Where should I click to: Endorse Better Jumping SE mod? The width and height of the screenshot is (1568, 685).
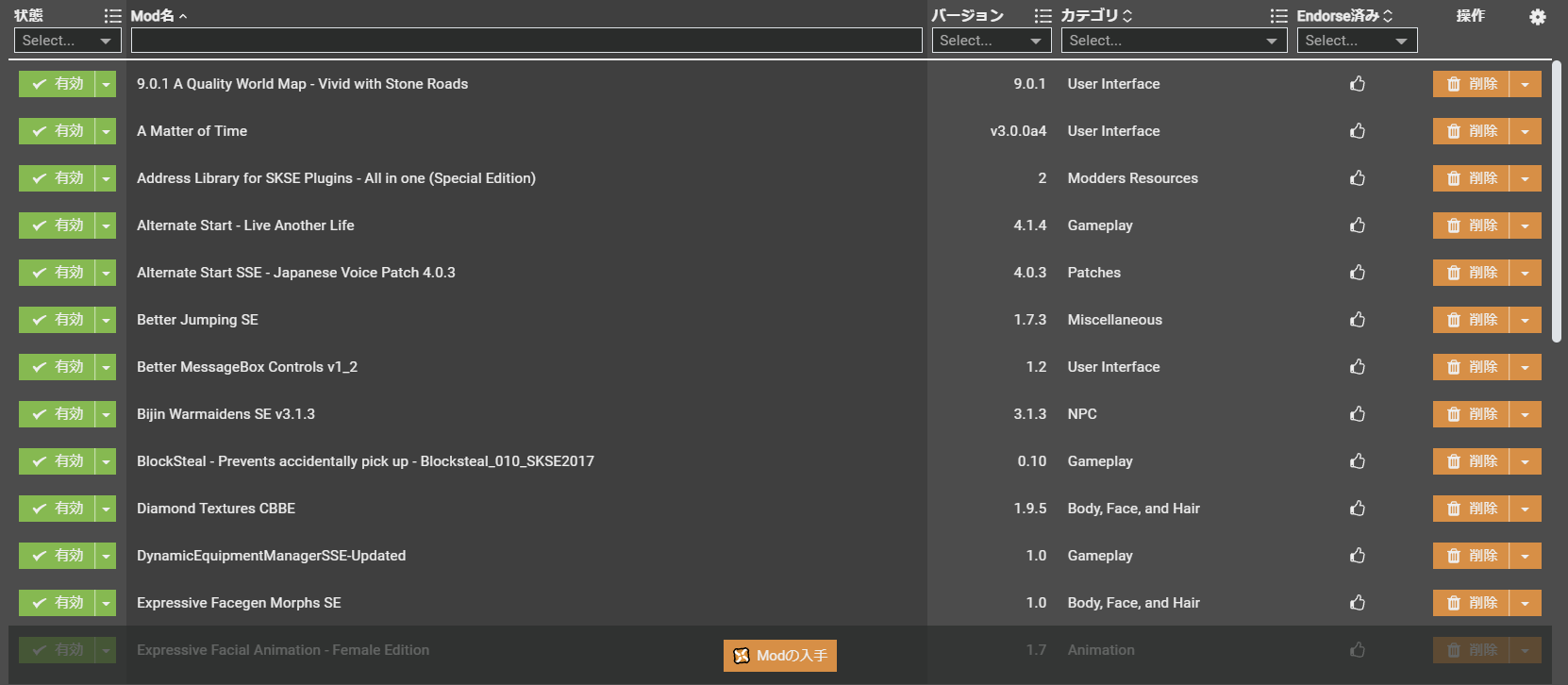1358,320
